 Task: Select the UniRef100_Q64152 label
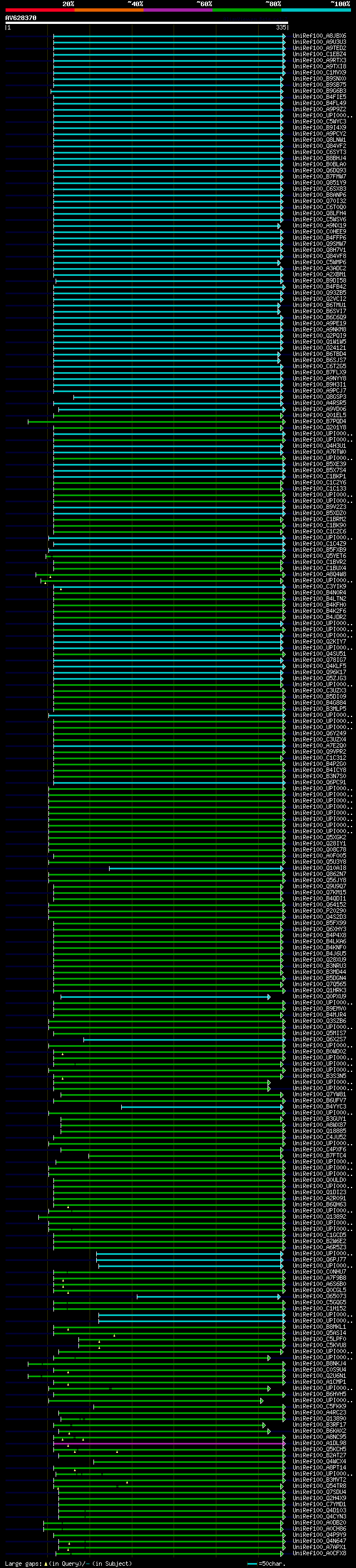click(319, 905)
